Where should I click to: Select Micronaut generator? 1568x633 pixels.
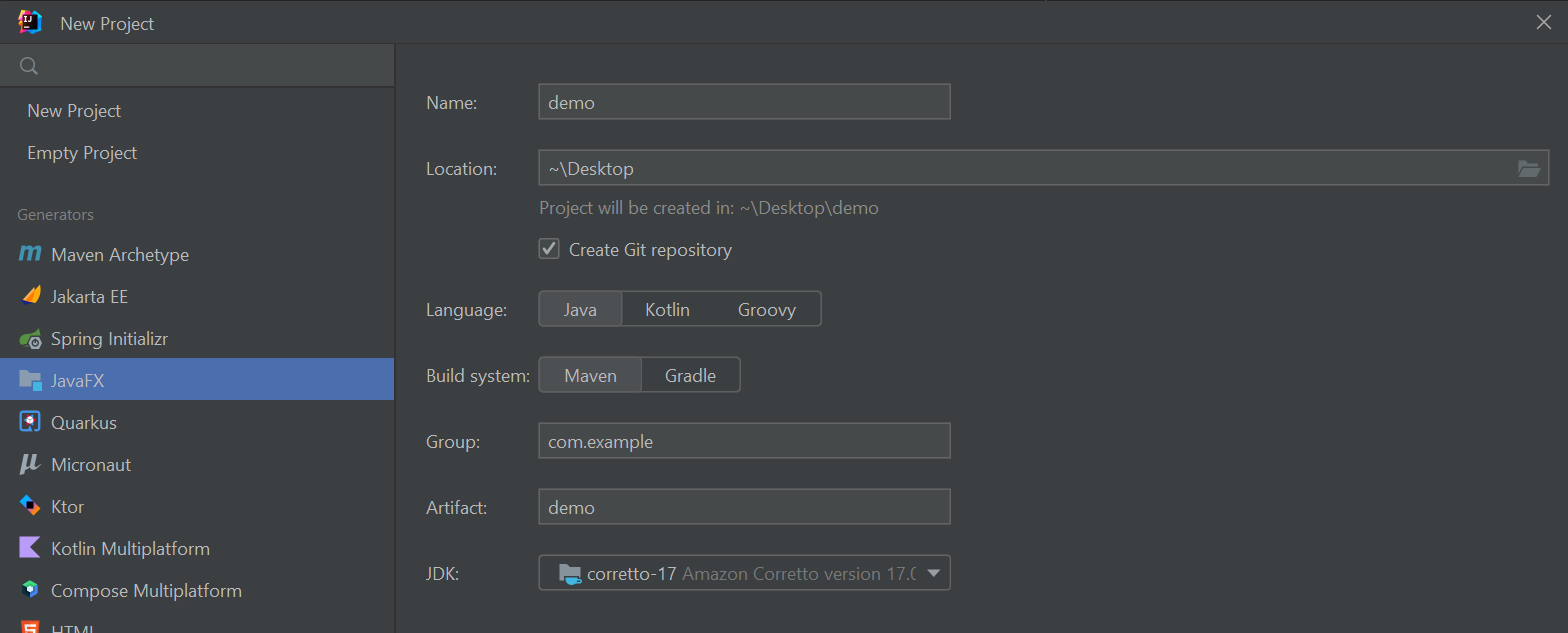coord(197,464)
